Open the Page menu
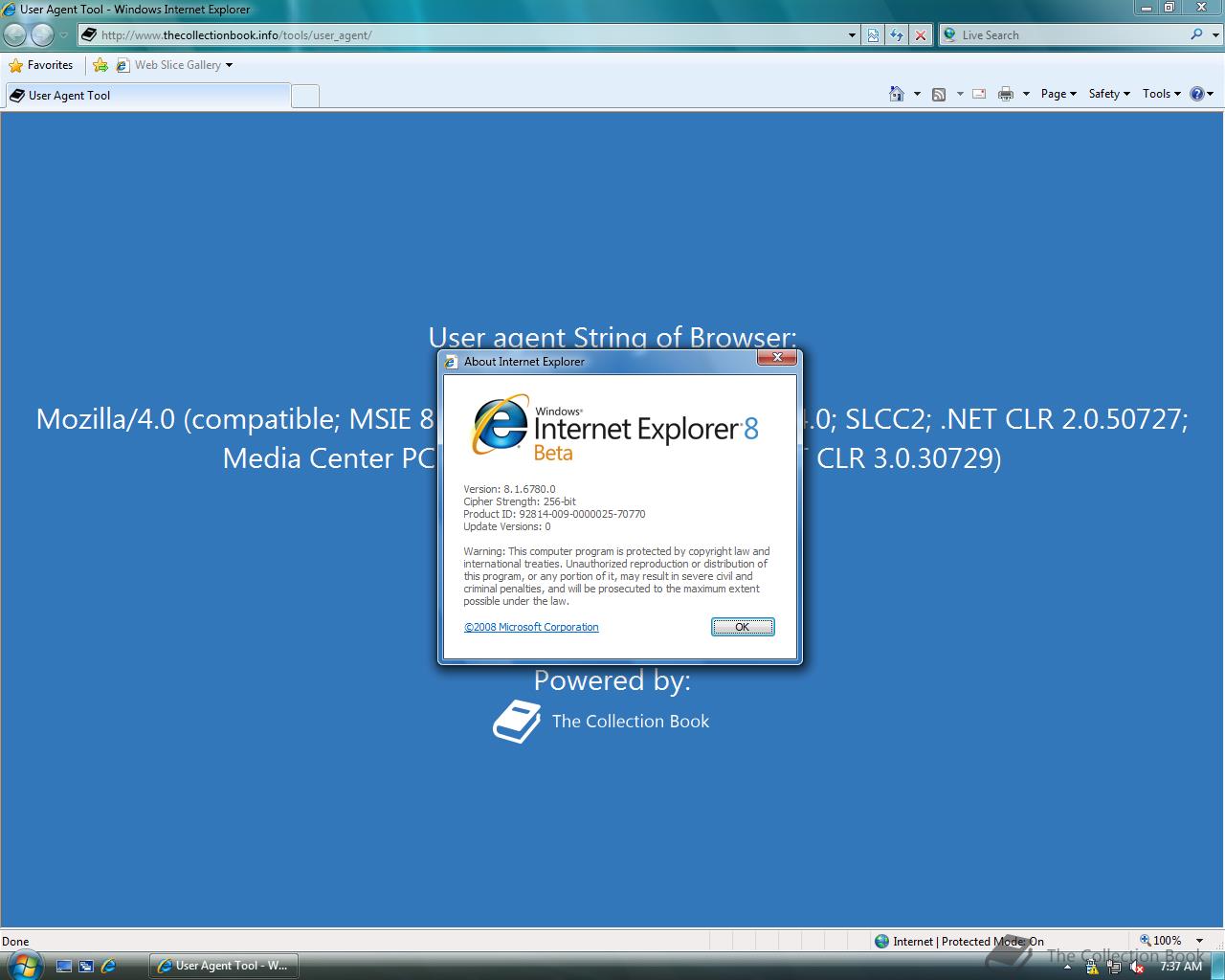Image resolution: width=1225 pixels, height=980 pixels. 1058,94
